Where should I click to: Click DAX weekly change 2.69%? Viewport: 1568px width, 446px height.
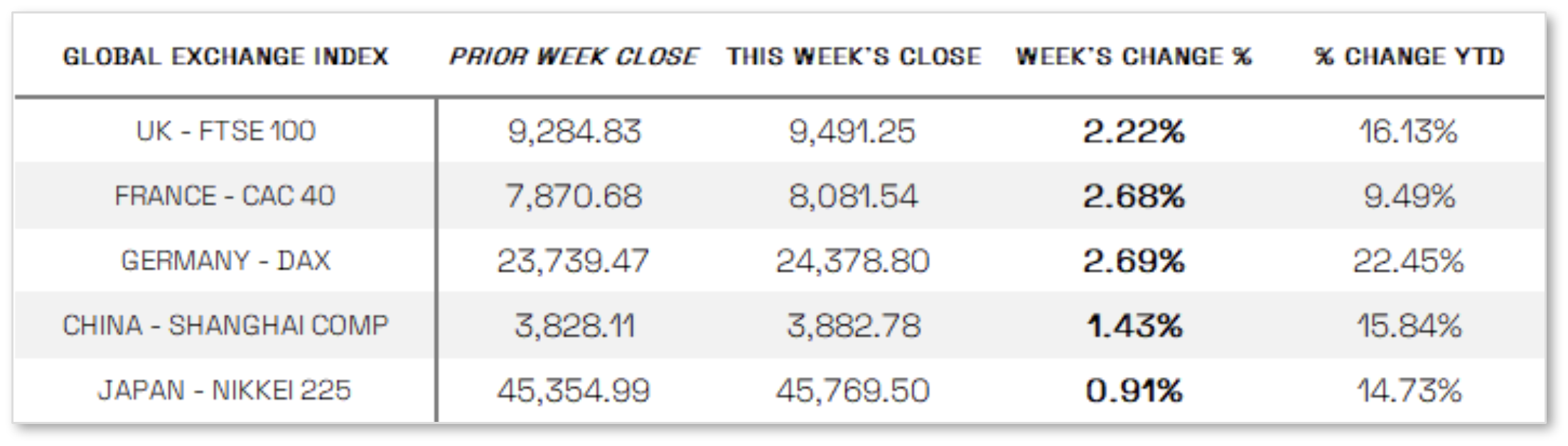point(1134,261)
